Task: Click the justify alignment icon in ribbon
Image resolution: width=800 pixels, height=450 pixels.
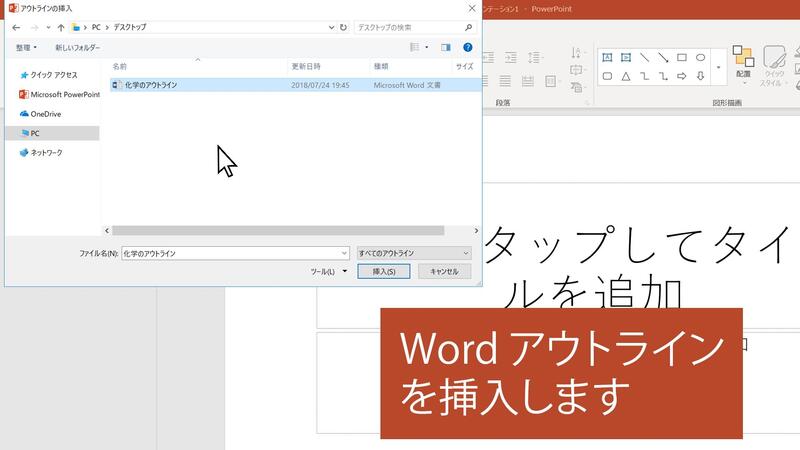Action: coord(505,81)
